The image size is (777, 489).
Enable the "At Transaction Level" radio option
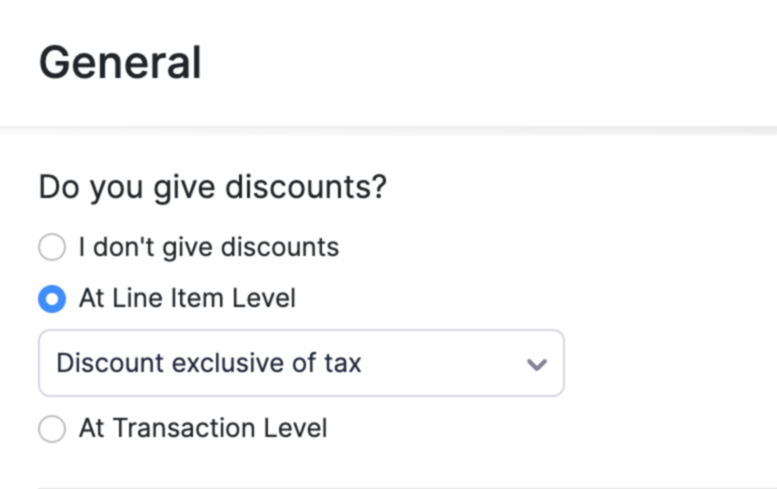coord(52,429)
